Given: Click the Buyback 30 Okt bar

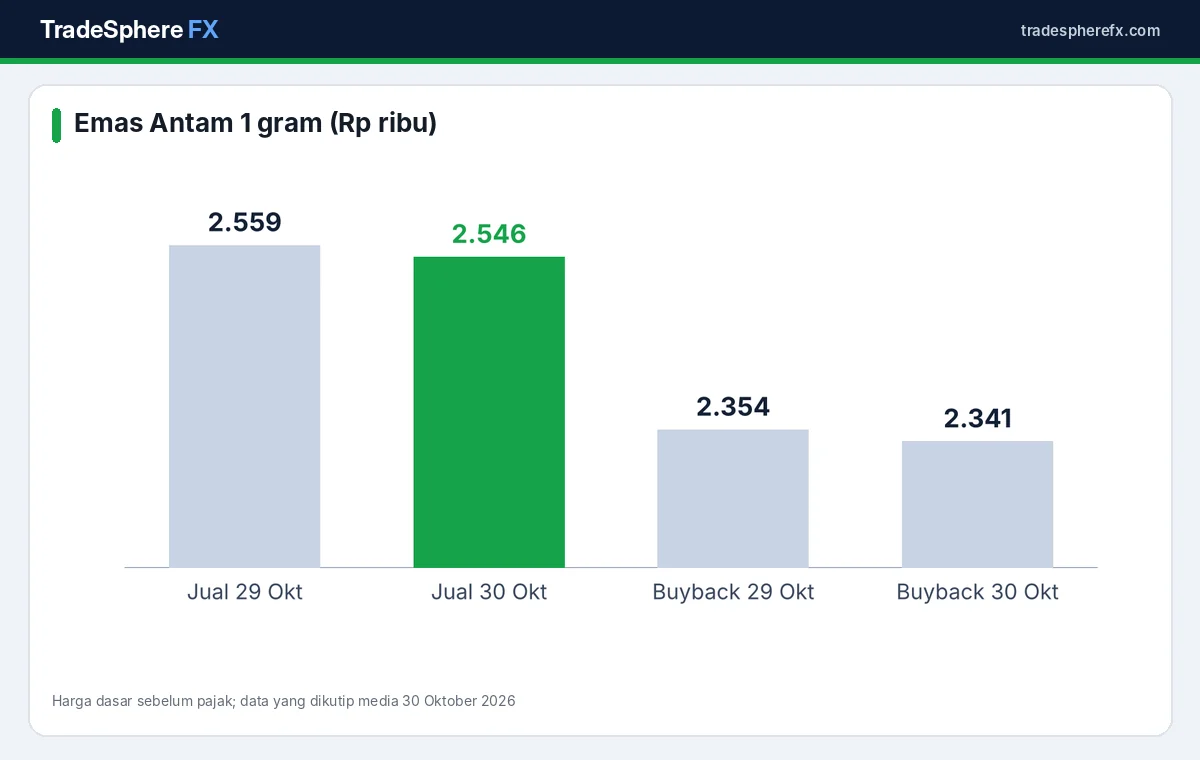Looking at the screenshot, I should (977, 504).
